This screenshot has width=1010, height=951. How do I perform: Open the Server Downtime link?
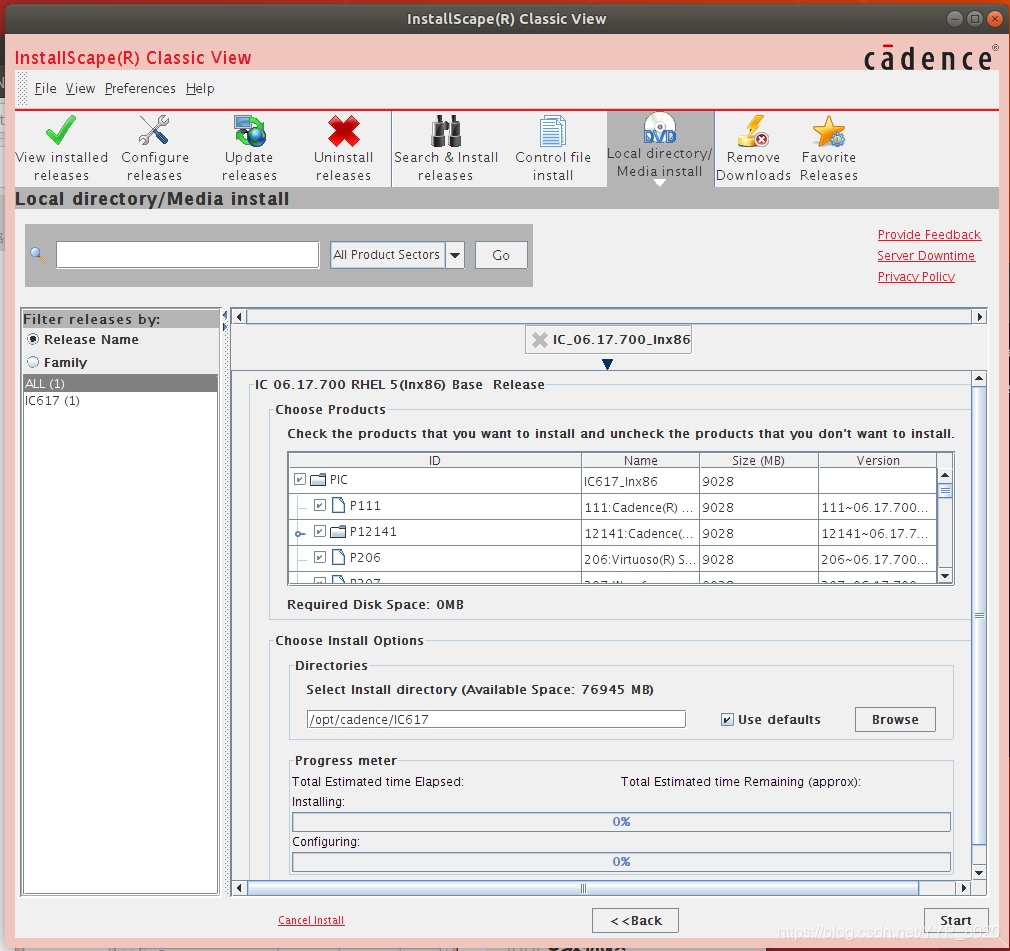tap(926, 256)
